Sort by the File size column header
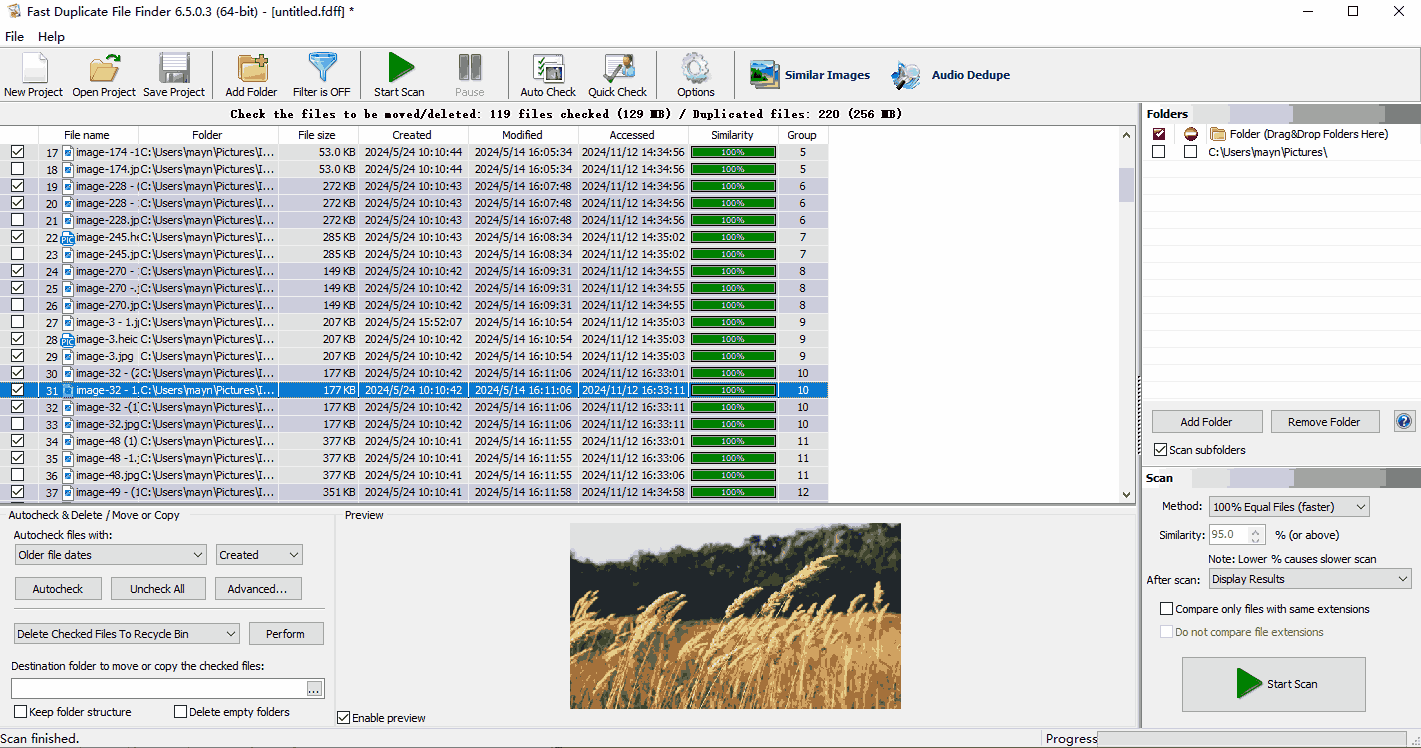This screenshot has height=748, width=1421. [x=317, y=135]
